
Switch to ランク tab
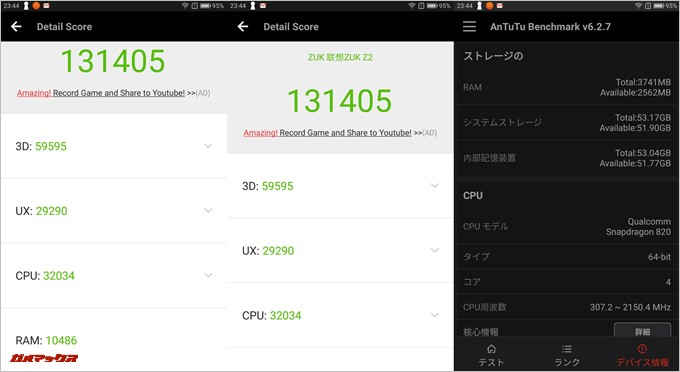(x=567, y=356)
